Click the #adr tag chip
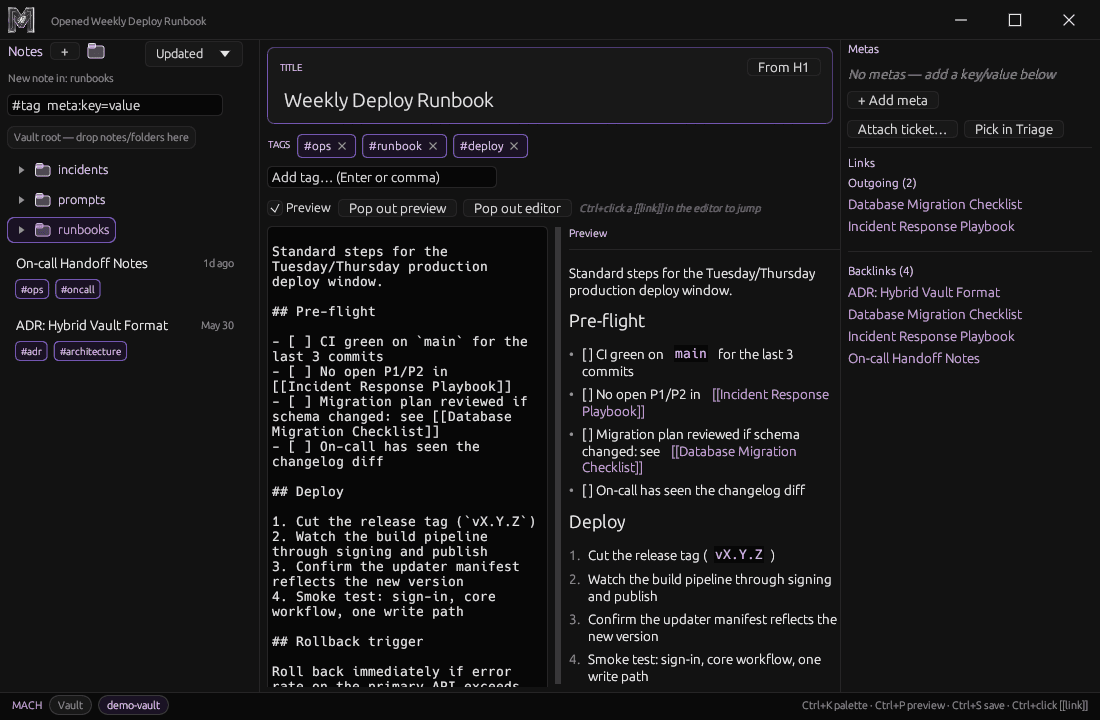Viewport: 1100px width, 720px height. point(31,351)
